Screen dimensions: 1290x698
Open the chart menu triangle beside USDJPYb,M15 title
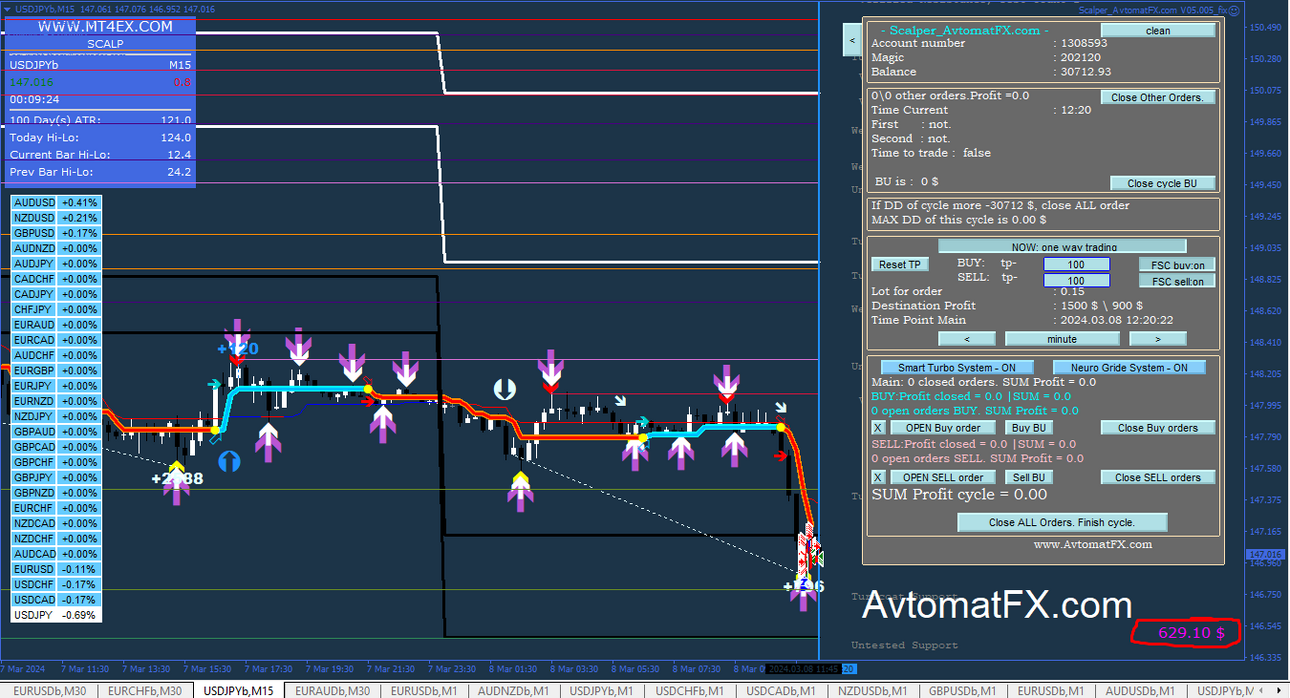(x=7, y=8)
